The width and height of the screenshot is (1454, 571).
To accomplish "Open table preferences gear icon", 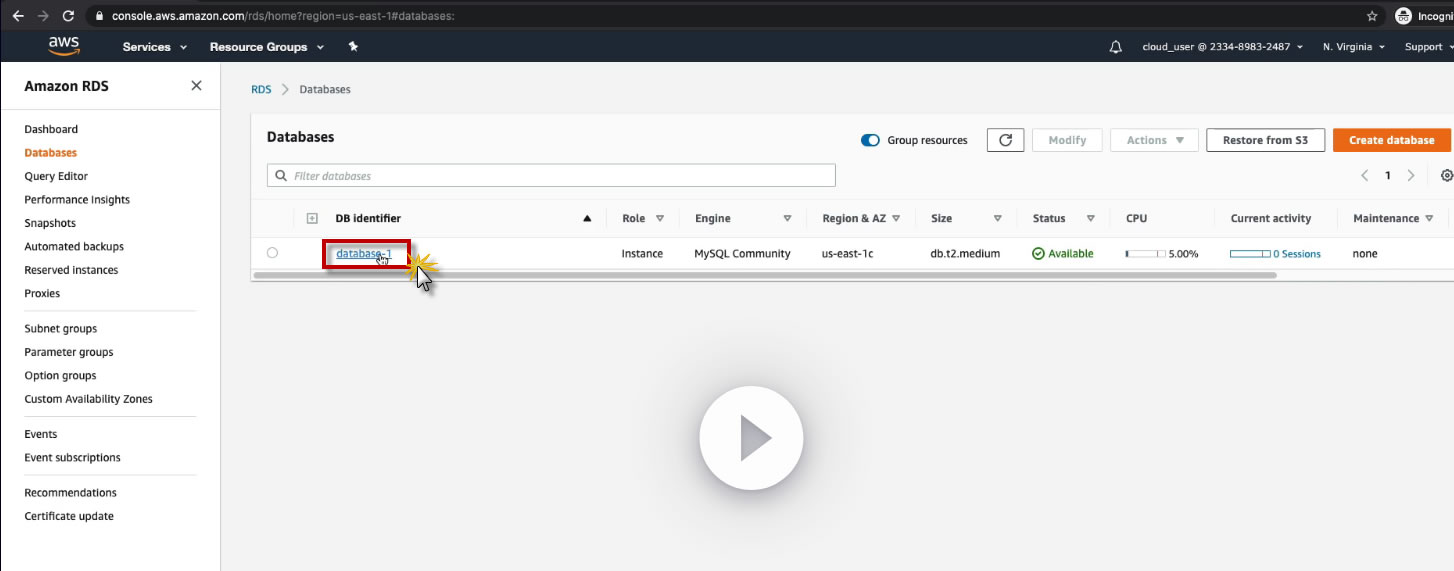I will [x=1447, y=175].
